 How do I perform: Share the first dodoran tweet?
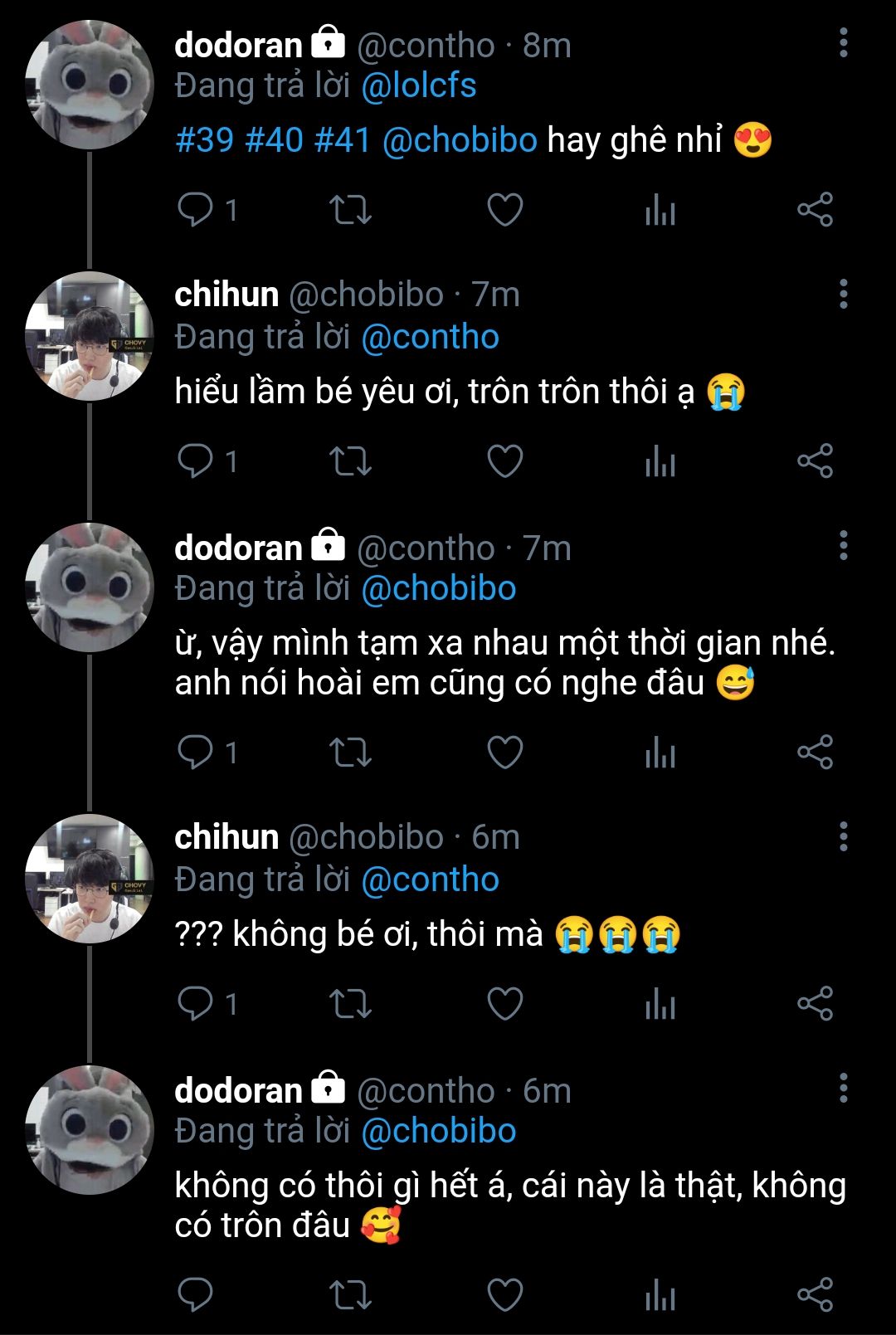(814, 210)
